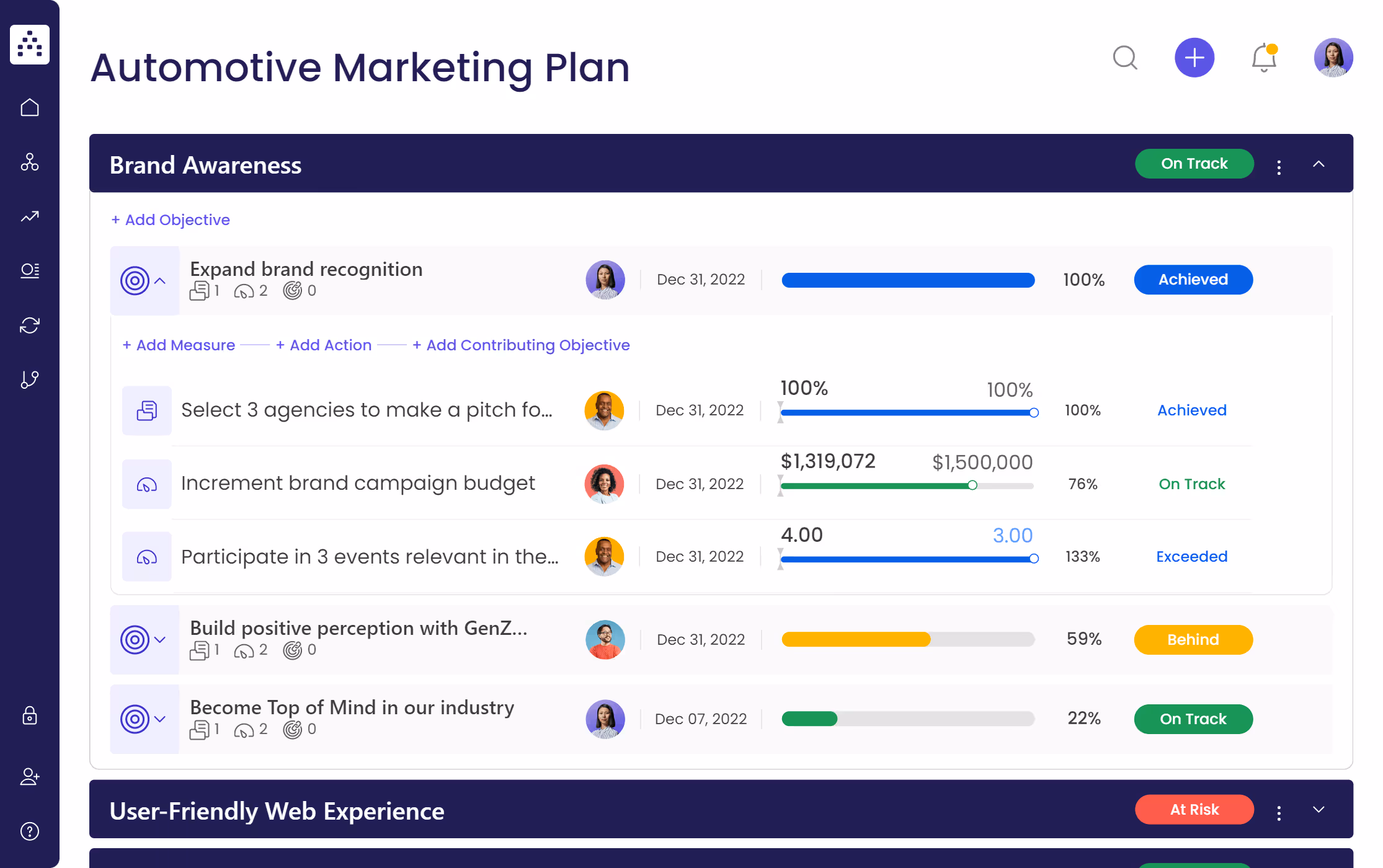Open the search magnifier icon

click(x=1126, y=58)
